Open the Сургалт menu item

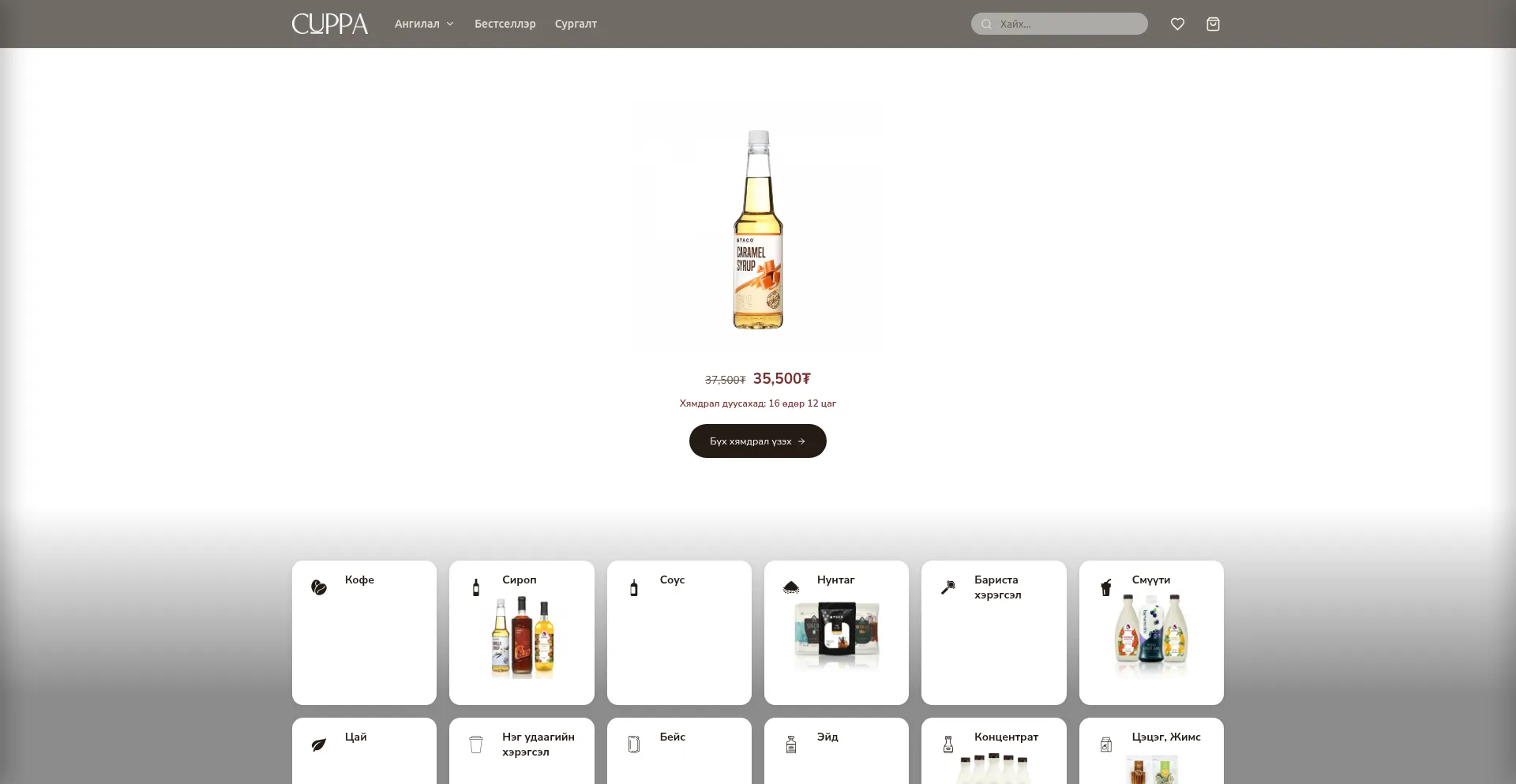tap(576, 24)
